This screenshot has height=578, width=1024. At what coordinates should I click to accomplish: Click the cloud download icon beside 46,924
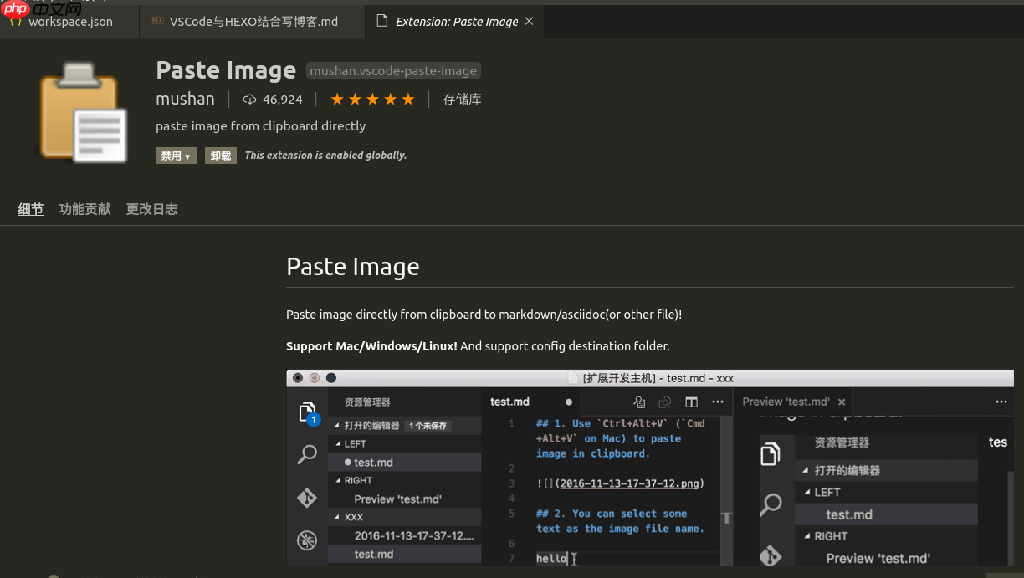coord(249,99)
